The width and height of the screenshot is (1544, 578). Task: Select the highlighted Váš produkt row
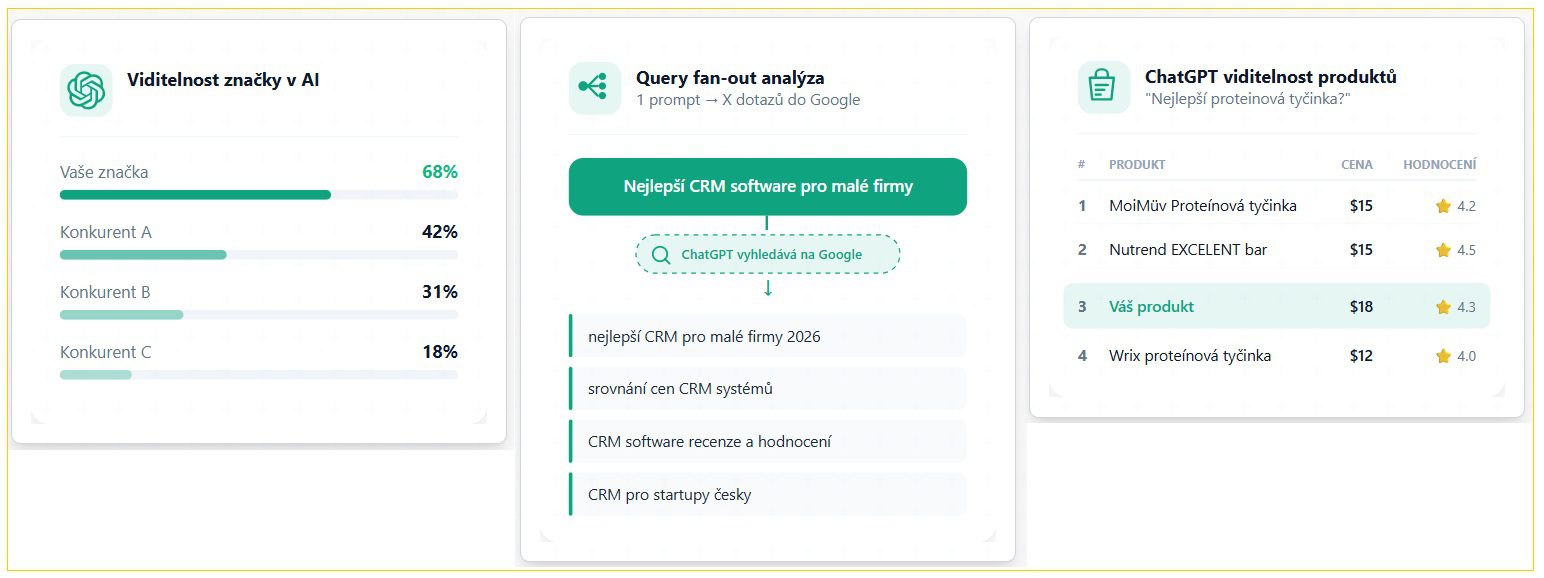(1275, 307)
